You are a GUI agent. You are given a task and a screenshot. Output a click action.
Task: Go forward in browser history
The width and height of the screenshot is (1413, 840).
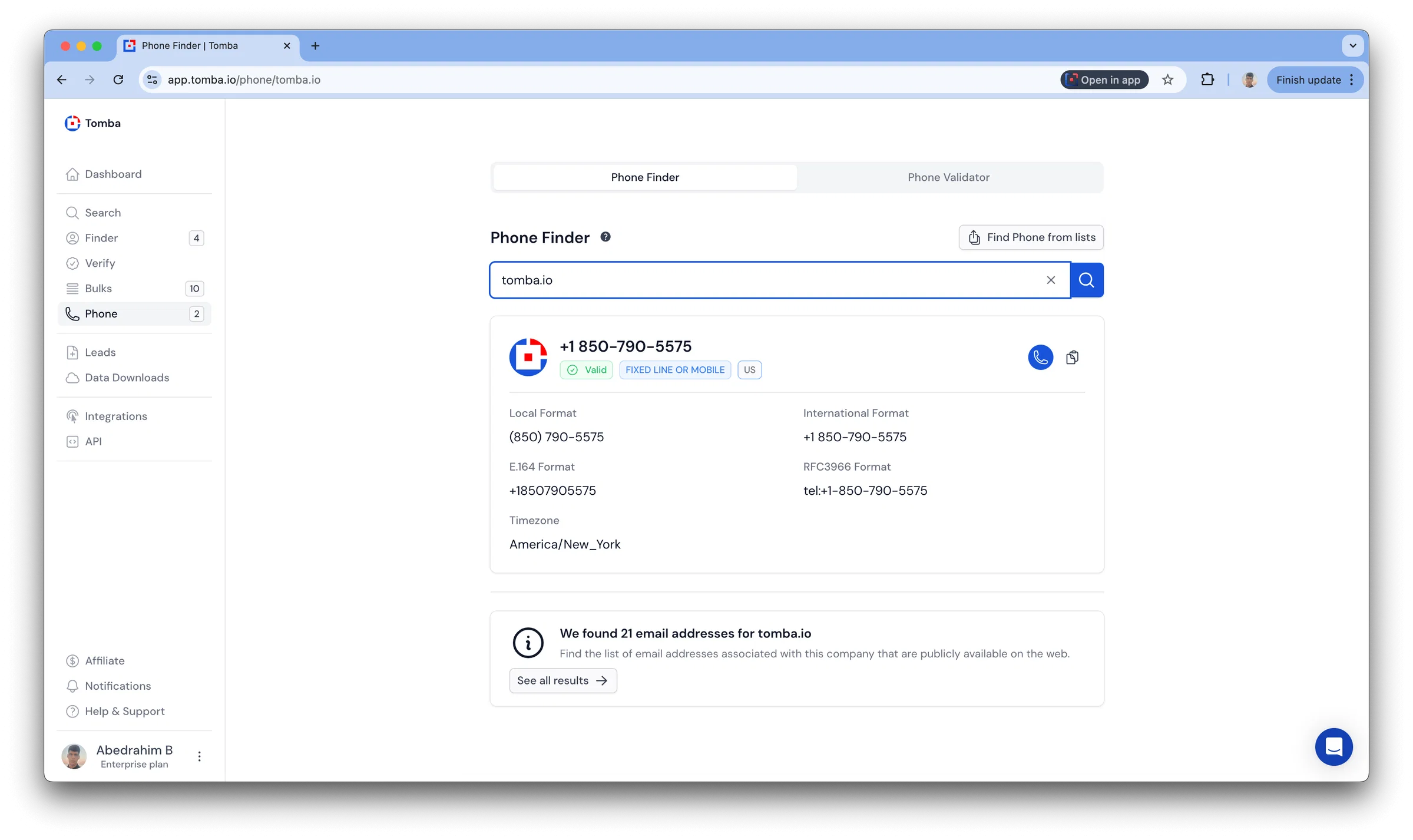point(90,80)
